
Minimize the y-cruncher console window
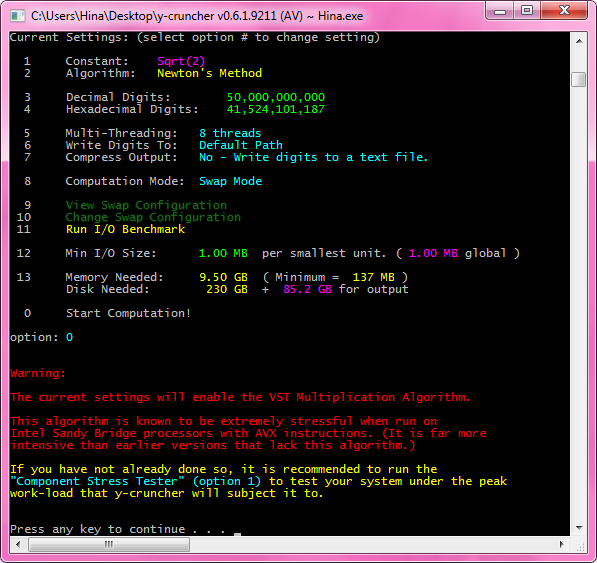point(500,11)
